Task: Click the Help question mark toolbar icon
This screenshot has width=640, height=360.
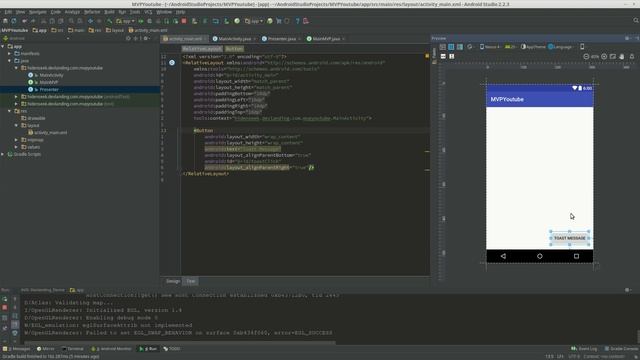Action: click(x=298, y=21)
